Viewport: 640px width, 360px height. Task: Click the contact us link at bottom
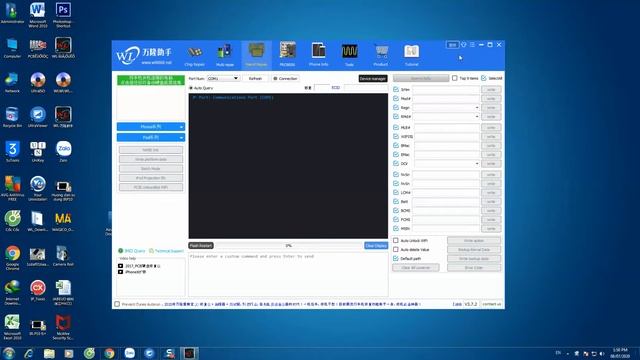(x=491, y=304)
